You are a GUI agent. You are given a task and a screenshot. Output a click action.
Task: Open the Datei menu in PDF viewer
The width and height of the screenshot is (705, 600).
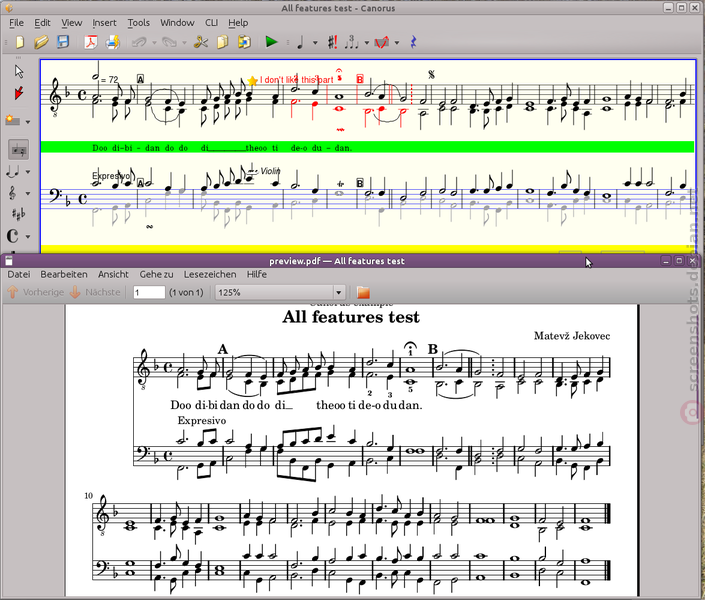tap(19, 274)
